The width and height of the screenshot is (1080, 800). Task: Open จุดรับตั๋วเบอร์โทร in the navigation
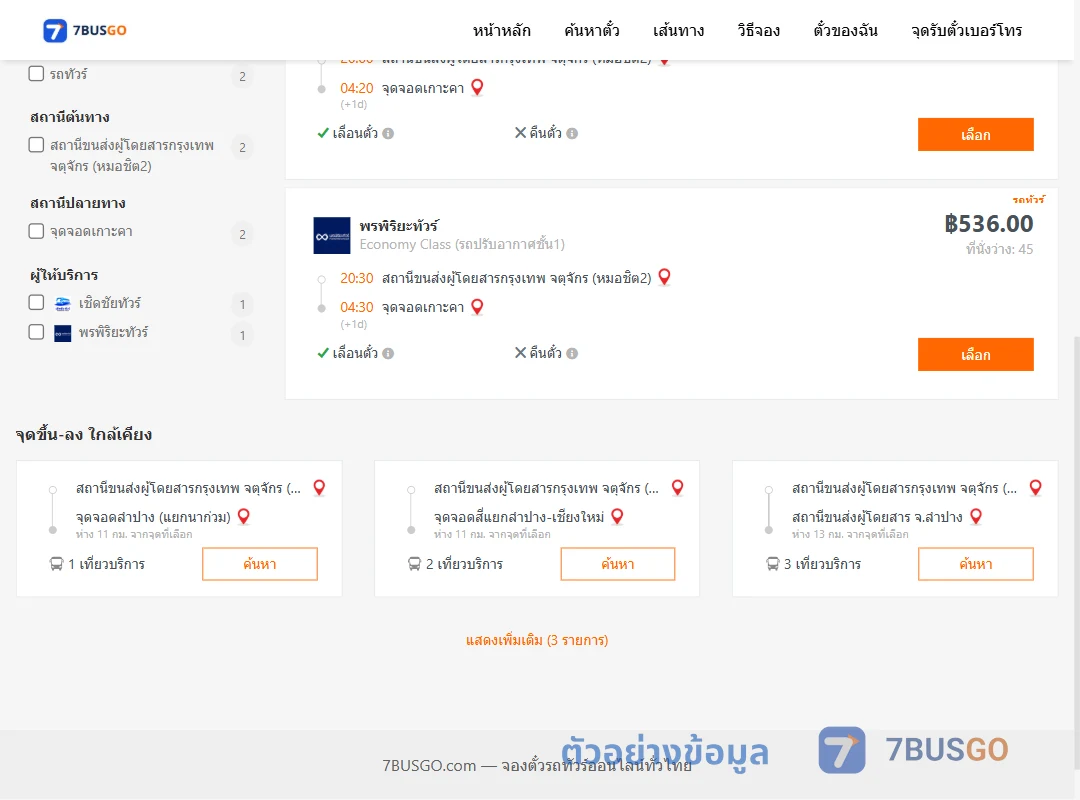(x=966, y=30)
